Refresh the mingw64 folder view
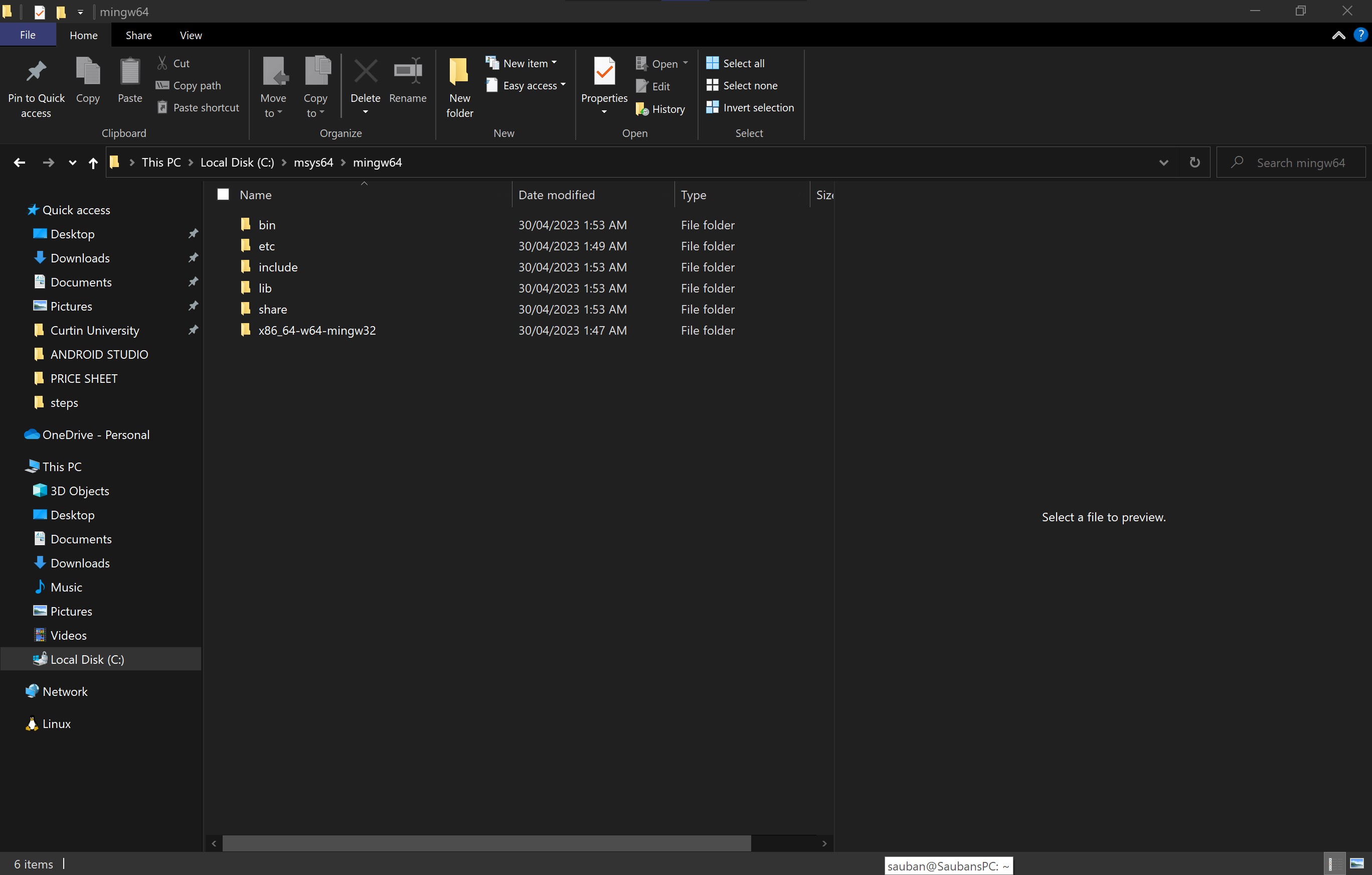1372x875 pixels. pyautogui.click(x=1194, y=163)
